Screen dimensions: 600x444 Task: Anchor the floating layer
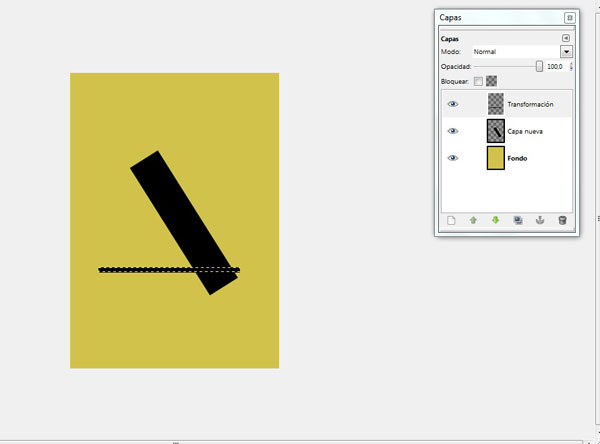point(540,220)
